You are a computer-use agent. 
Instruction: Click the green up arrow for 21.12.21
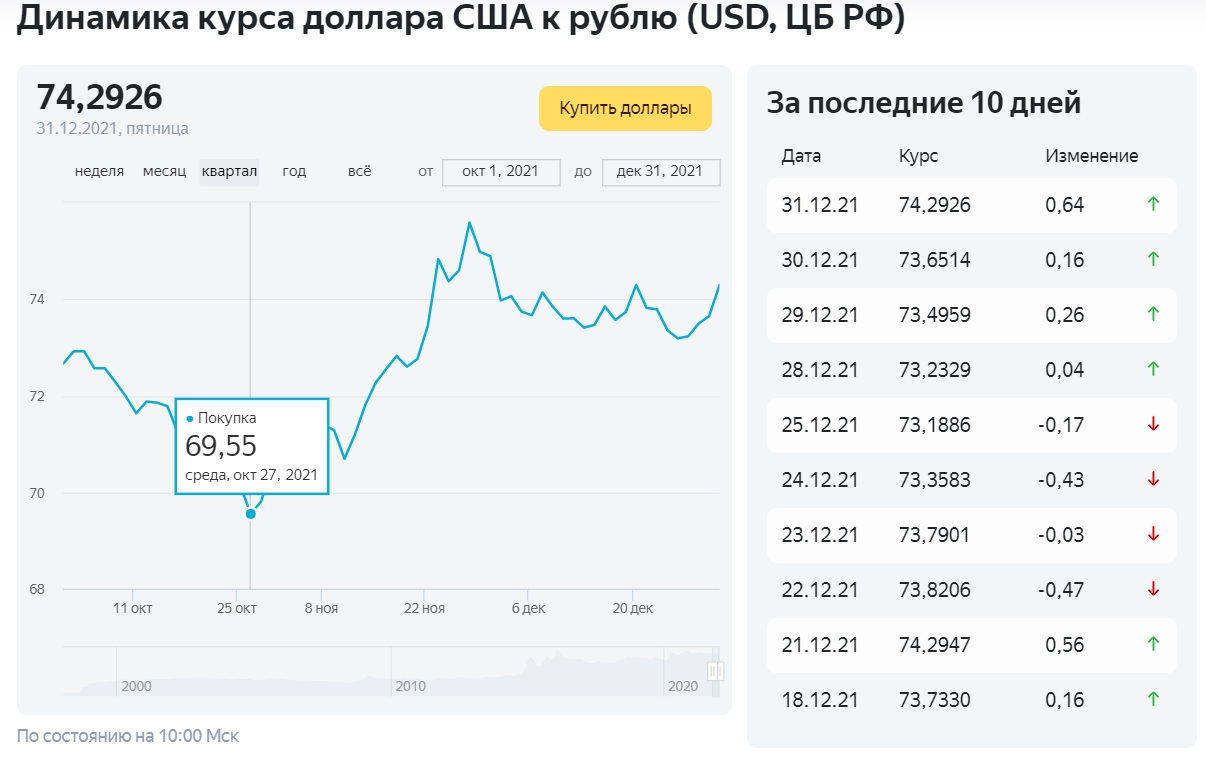tap(1153, 645)
